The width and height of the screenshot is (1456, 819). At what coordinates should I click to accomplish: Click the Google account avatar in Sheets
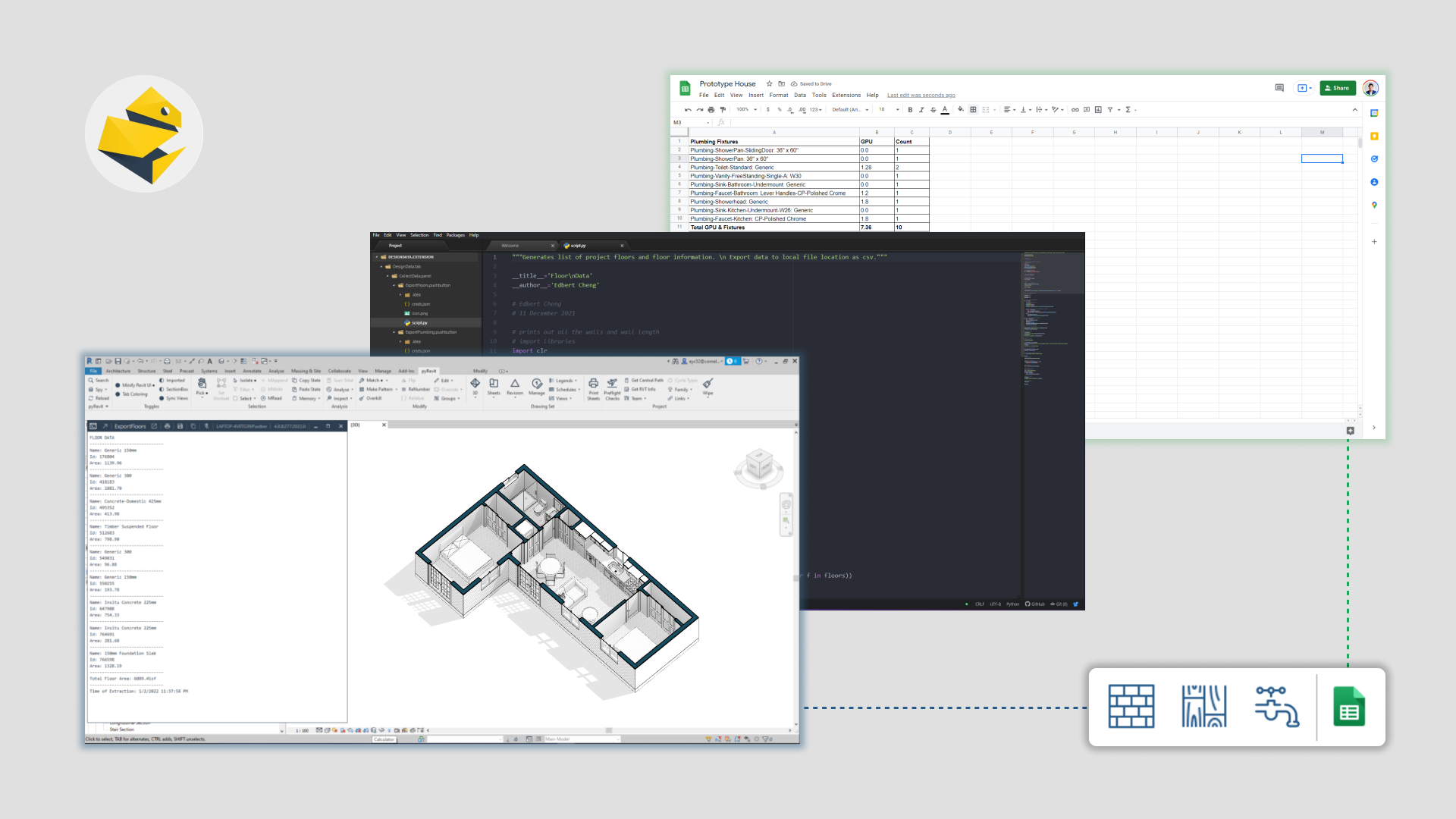[1370, 88]
